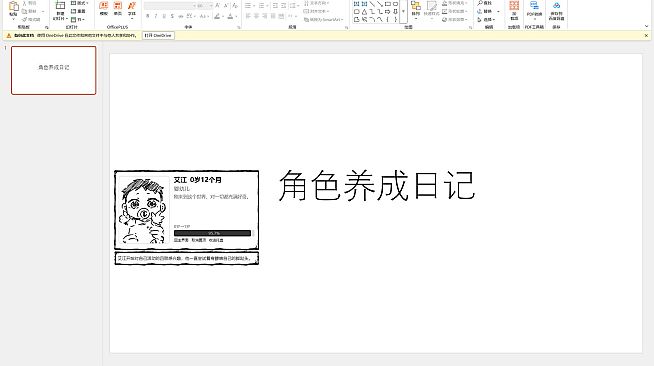Dismiss the yellow OneDrive message bar
The width and height of the screenshot is (654, 366).
pos(646,35)
